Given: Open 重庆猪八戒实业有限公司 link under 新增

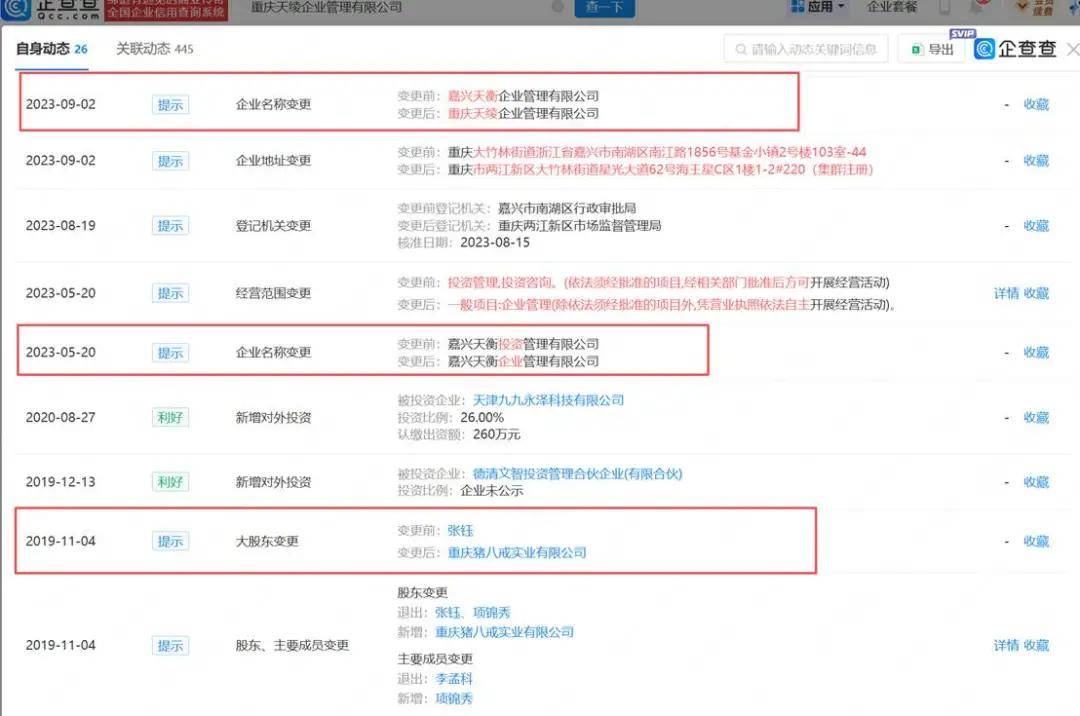Looking at the screenshot, I should click(x=504, y=632).
